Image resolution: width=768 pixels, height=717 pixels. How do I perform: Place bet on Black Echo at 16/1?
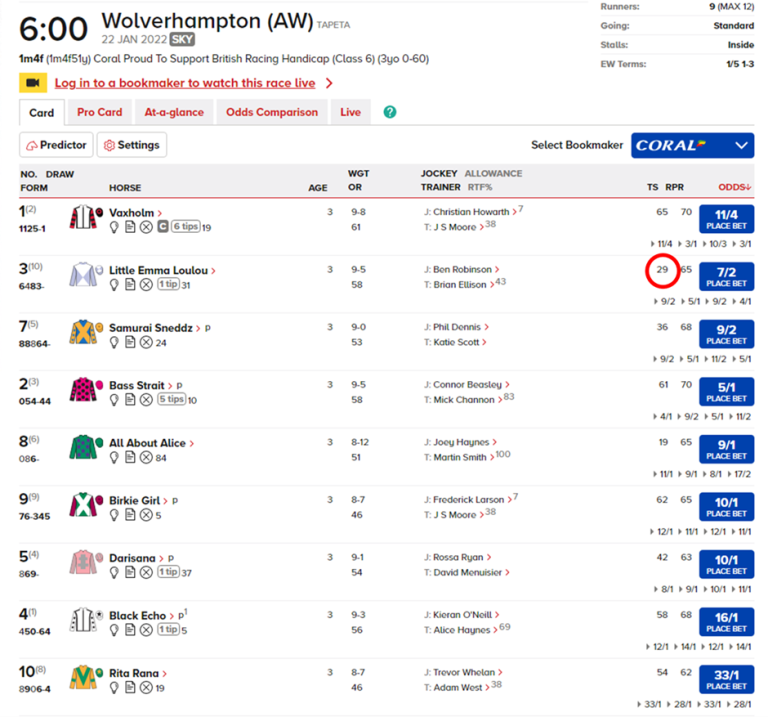(x=726, y=621)
